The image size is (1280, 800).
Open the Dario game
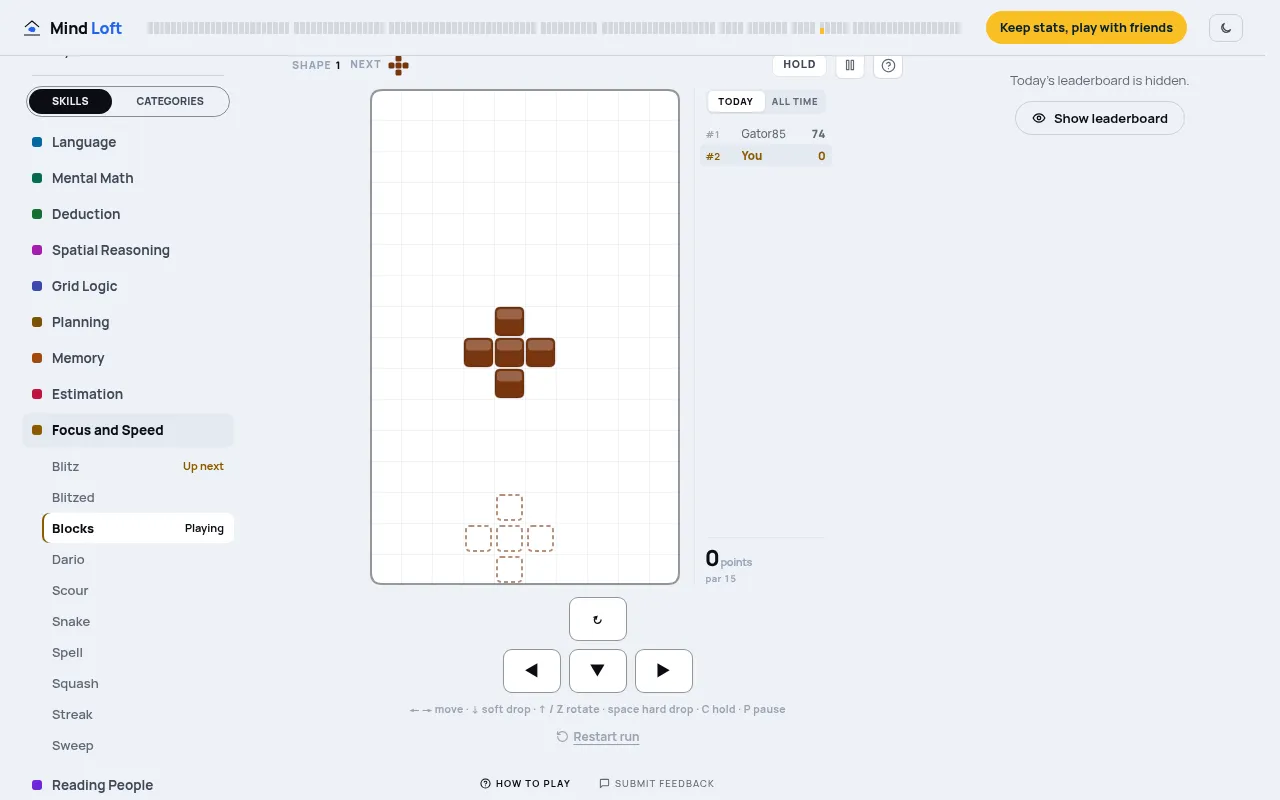coord(138,559)
